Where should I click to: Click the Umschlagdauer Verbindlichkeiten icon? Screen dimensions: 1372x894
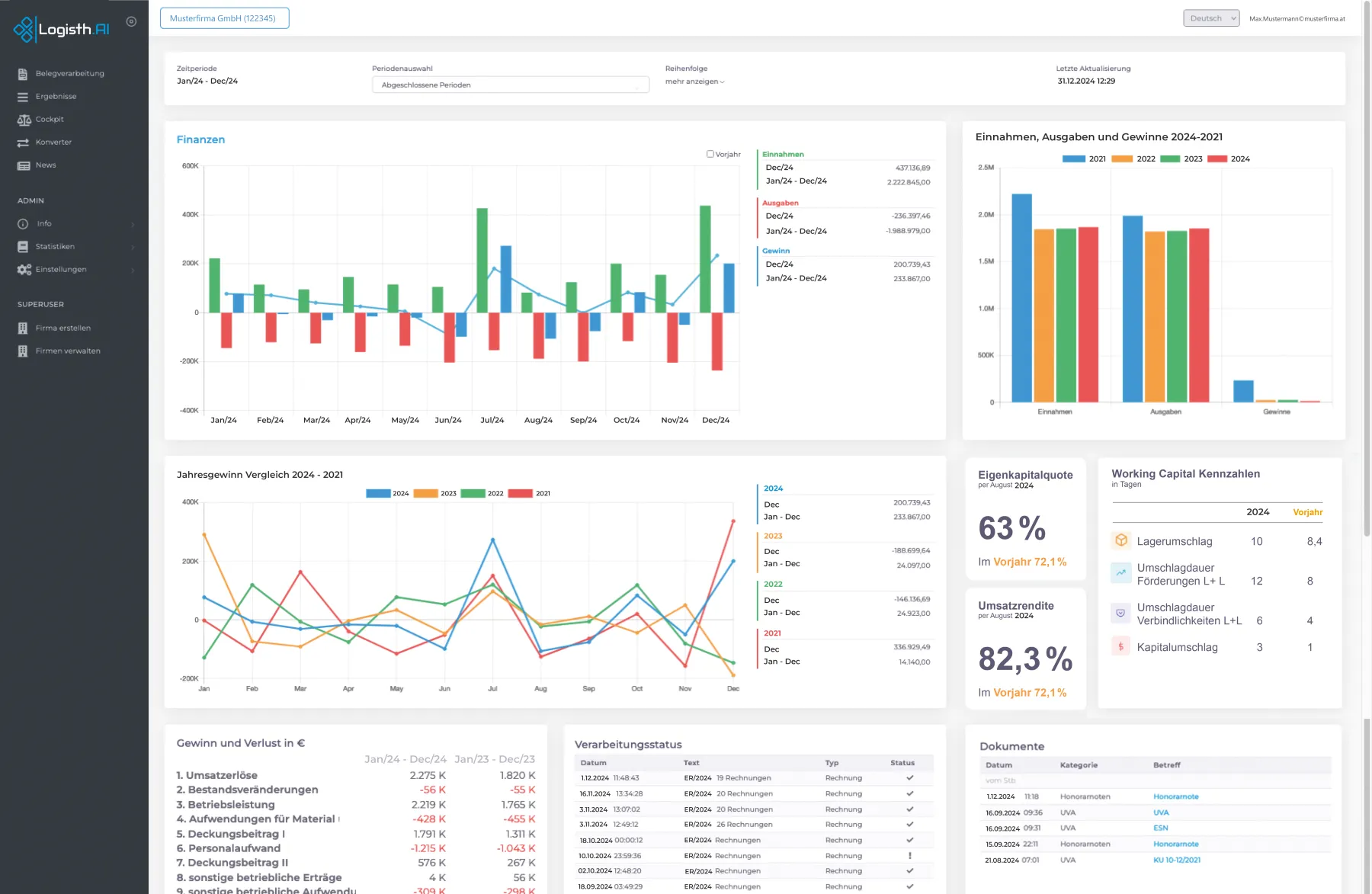1121,613
